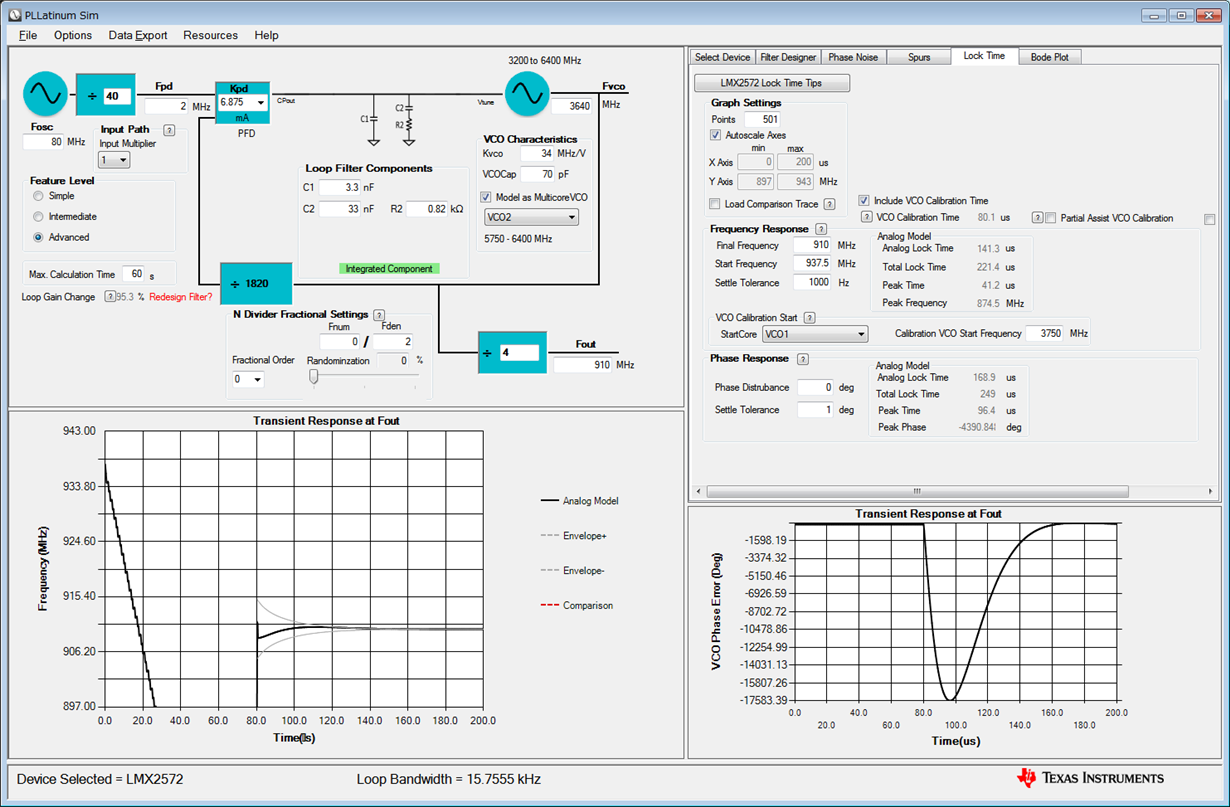Click the Kvco input field
Viewport: 1230px width, 807px height.
[x=537, y=154]
